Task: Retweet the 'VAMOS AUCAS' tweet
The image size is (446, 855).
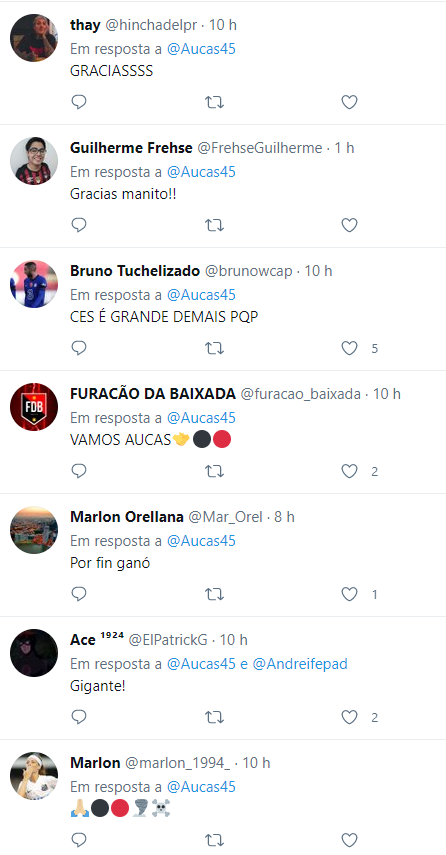Action: point(214,471)
